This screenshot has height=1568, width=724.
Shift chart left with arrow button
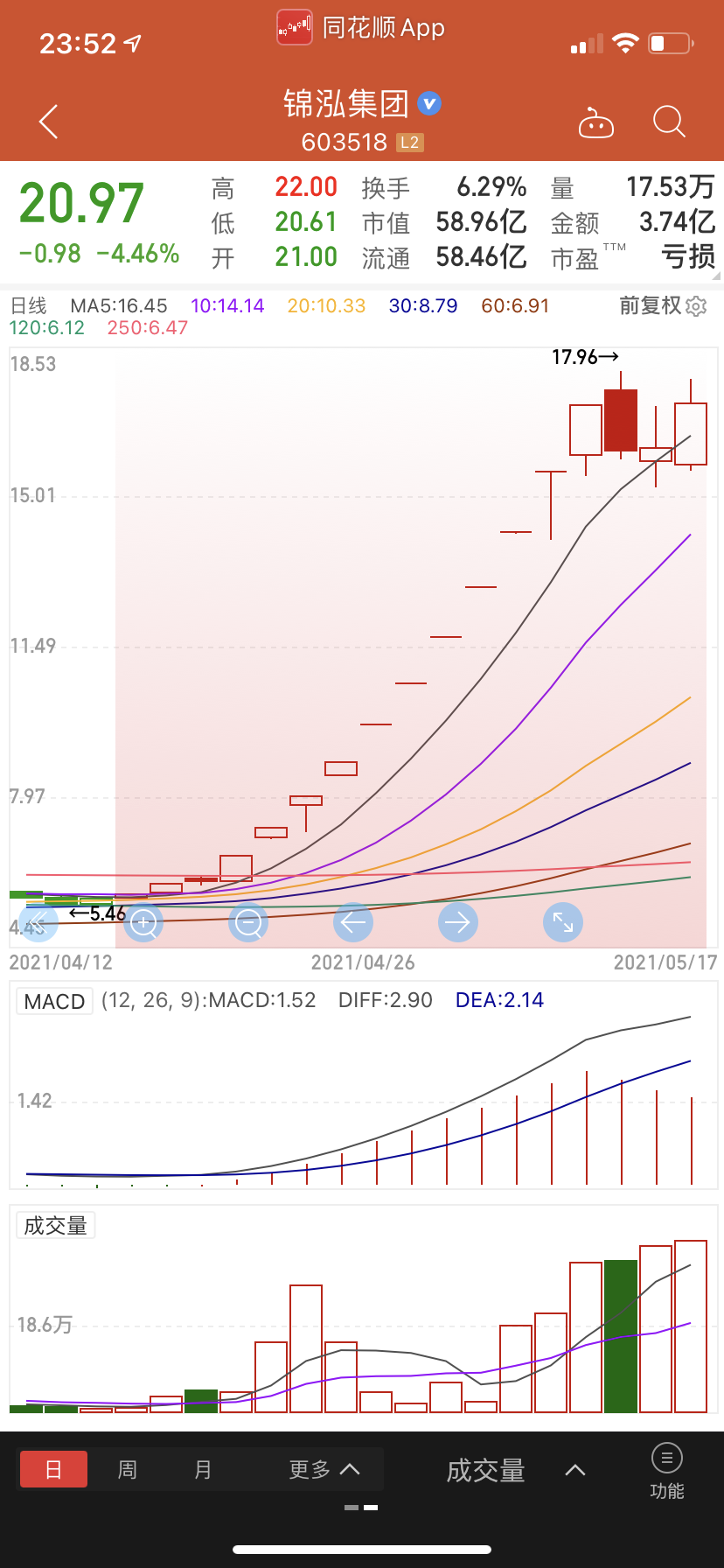[x=353, y=922]
